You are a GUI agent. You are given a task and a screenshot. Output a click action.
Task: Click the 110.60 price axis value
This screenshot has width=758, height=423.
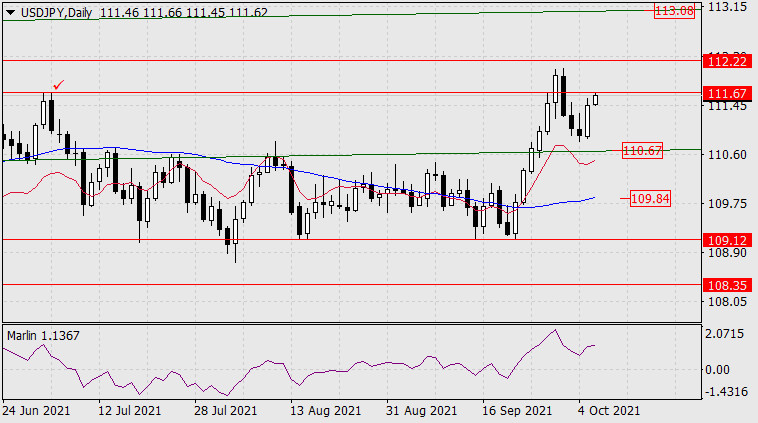coord(727,155)
